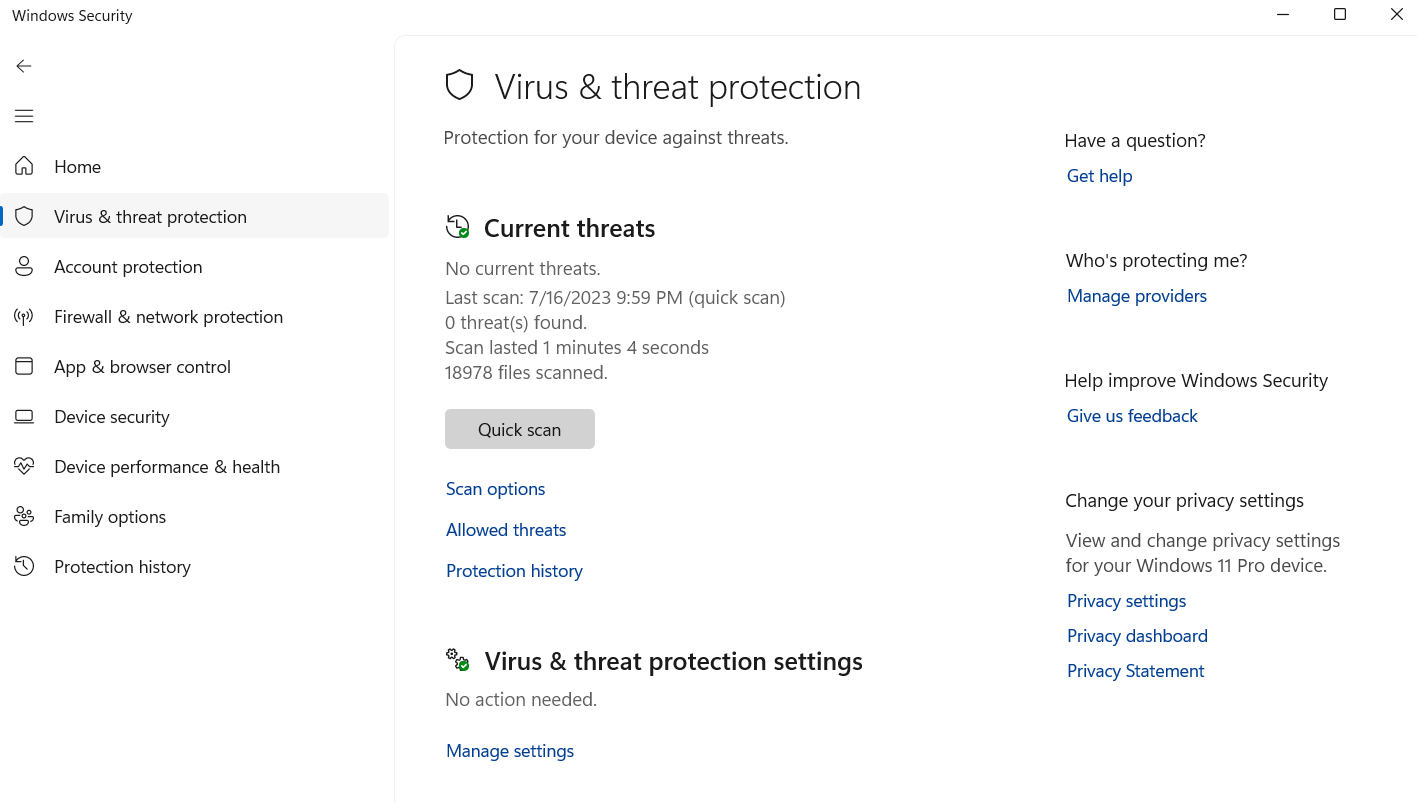Click '18978 files scanned.' text
1417x802 pixels.
pos(526,373)
